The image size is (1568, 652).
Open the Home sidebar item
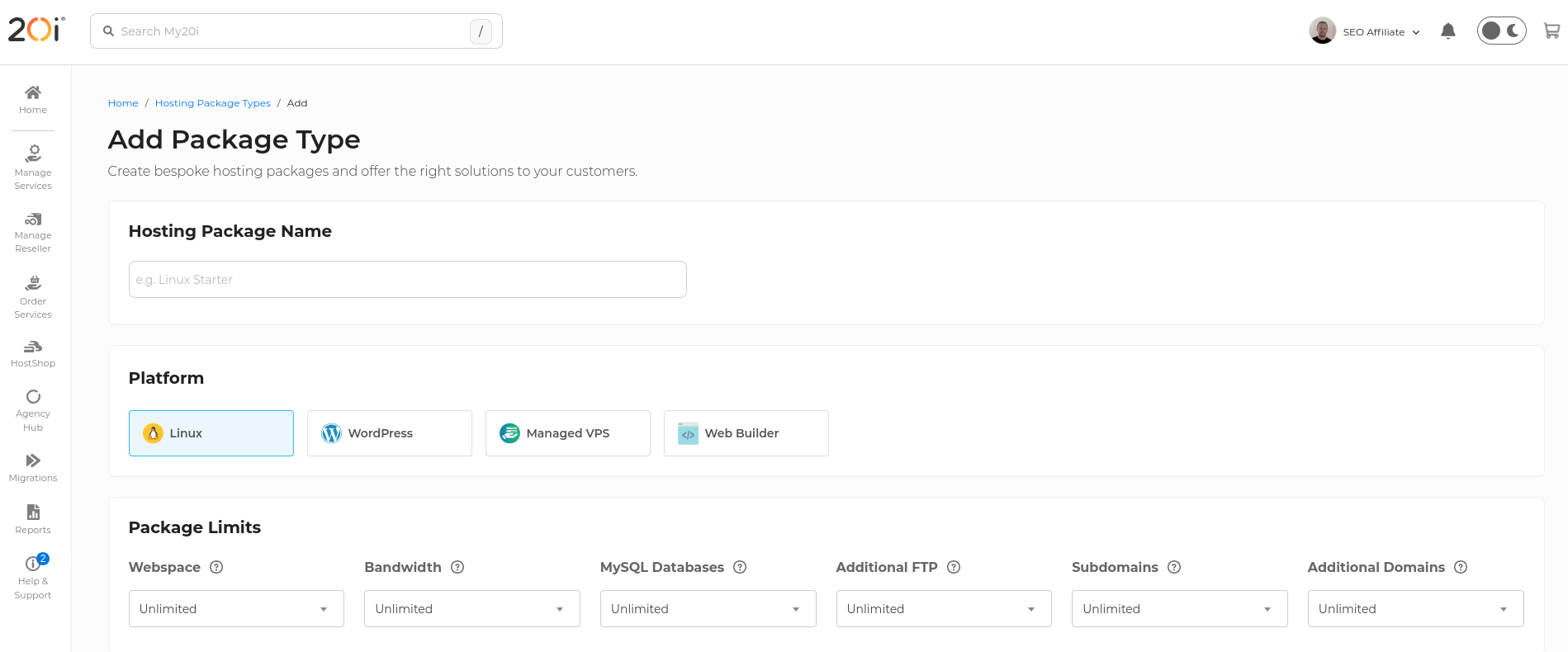pos(33,99)
